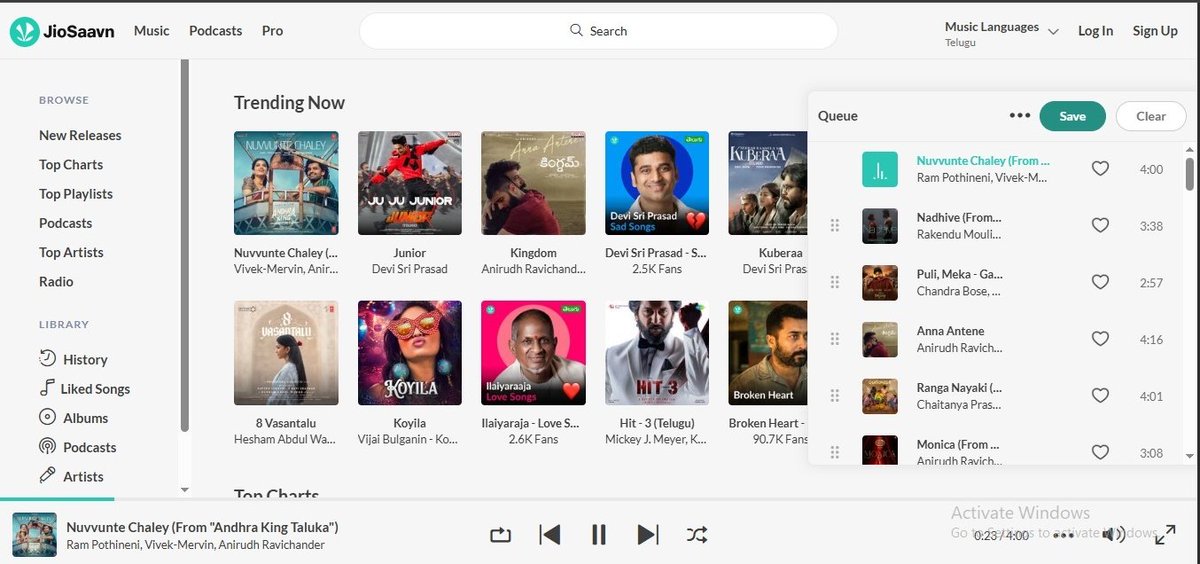Open Podcasts in library section

(x=77, y=447)
